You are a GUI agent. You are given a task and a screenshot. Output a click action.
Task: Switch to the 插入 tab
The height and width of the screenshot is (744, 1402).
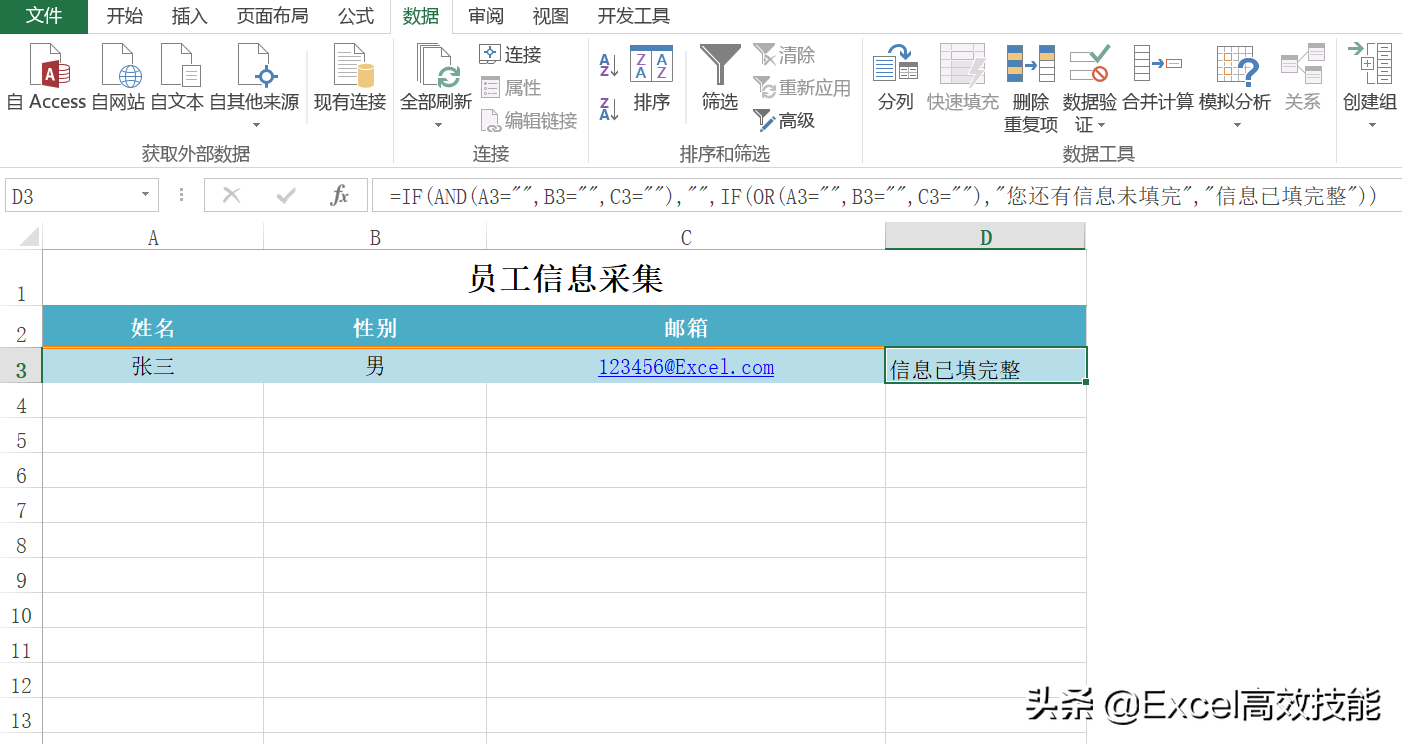click(190, 16)
